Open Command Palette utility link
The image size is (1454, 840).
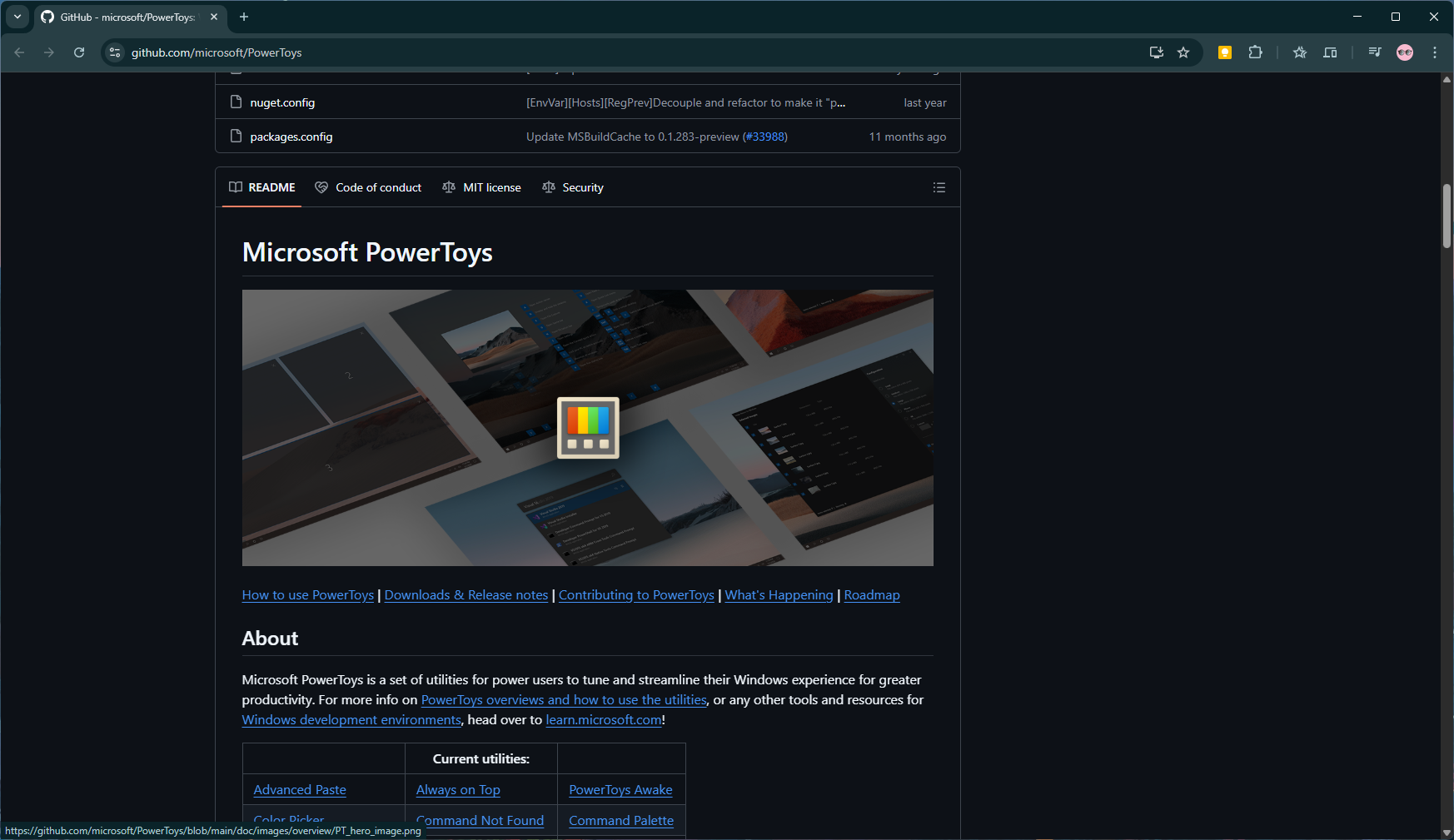tap(621, 820)
